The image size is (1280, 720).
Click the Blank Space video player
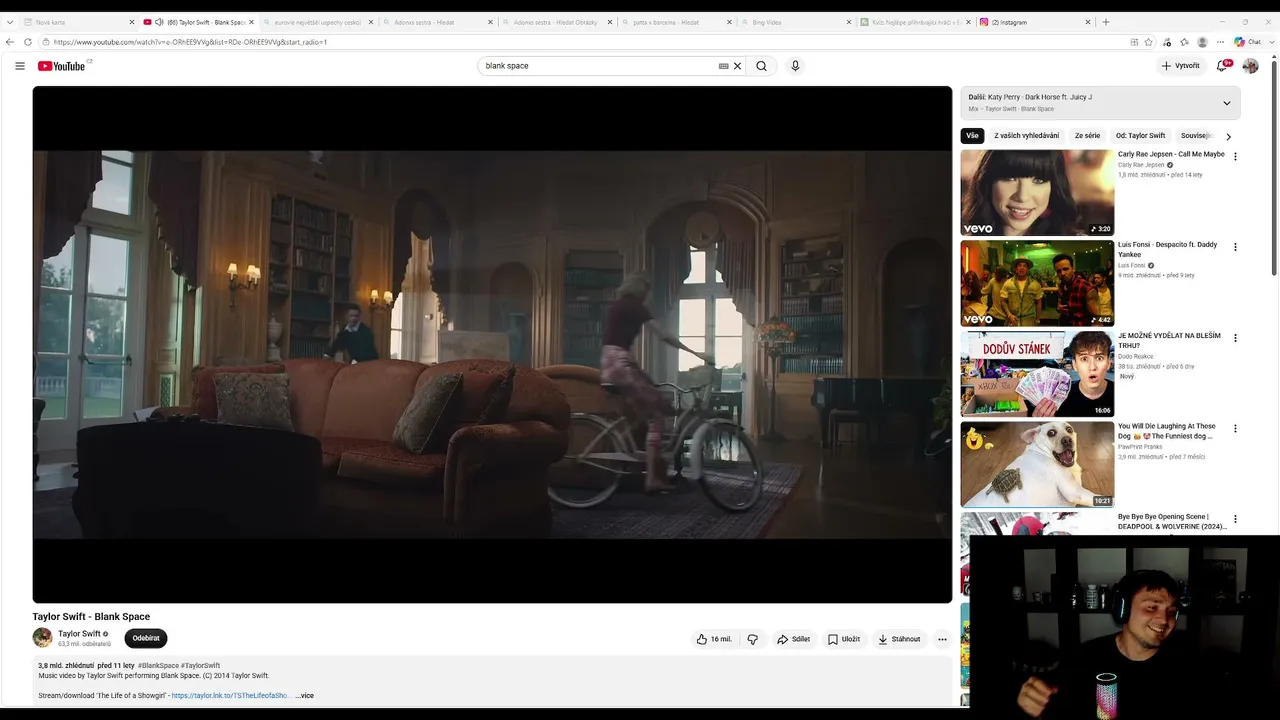click(x=492, y=344)
